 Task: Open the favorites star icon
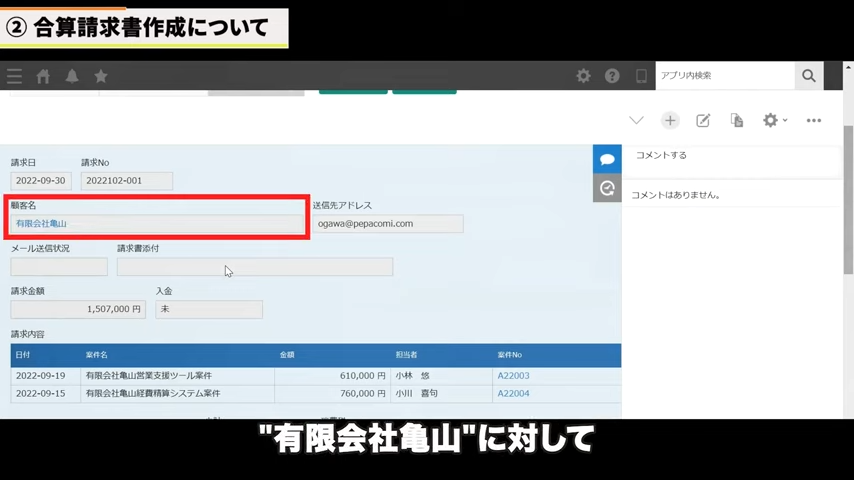[101, 76]
